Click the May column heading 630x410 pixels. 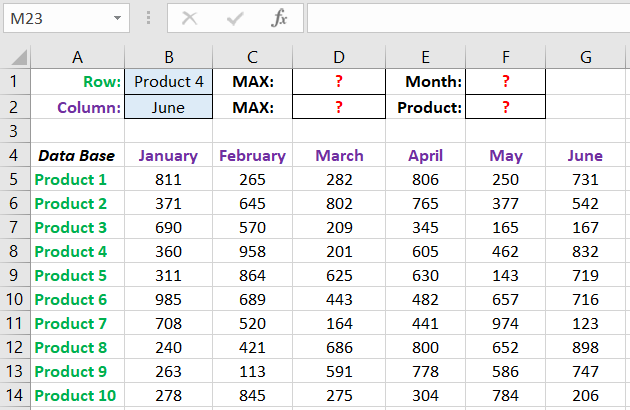(x=505, y=155)
